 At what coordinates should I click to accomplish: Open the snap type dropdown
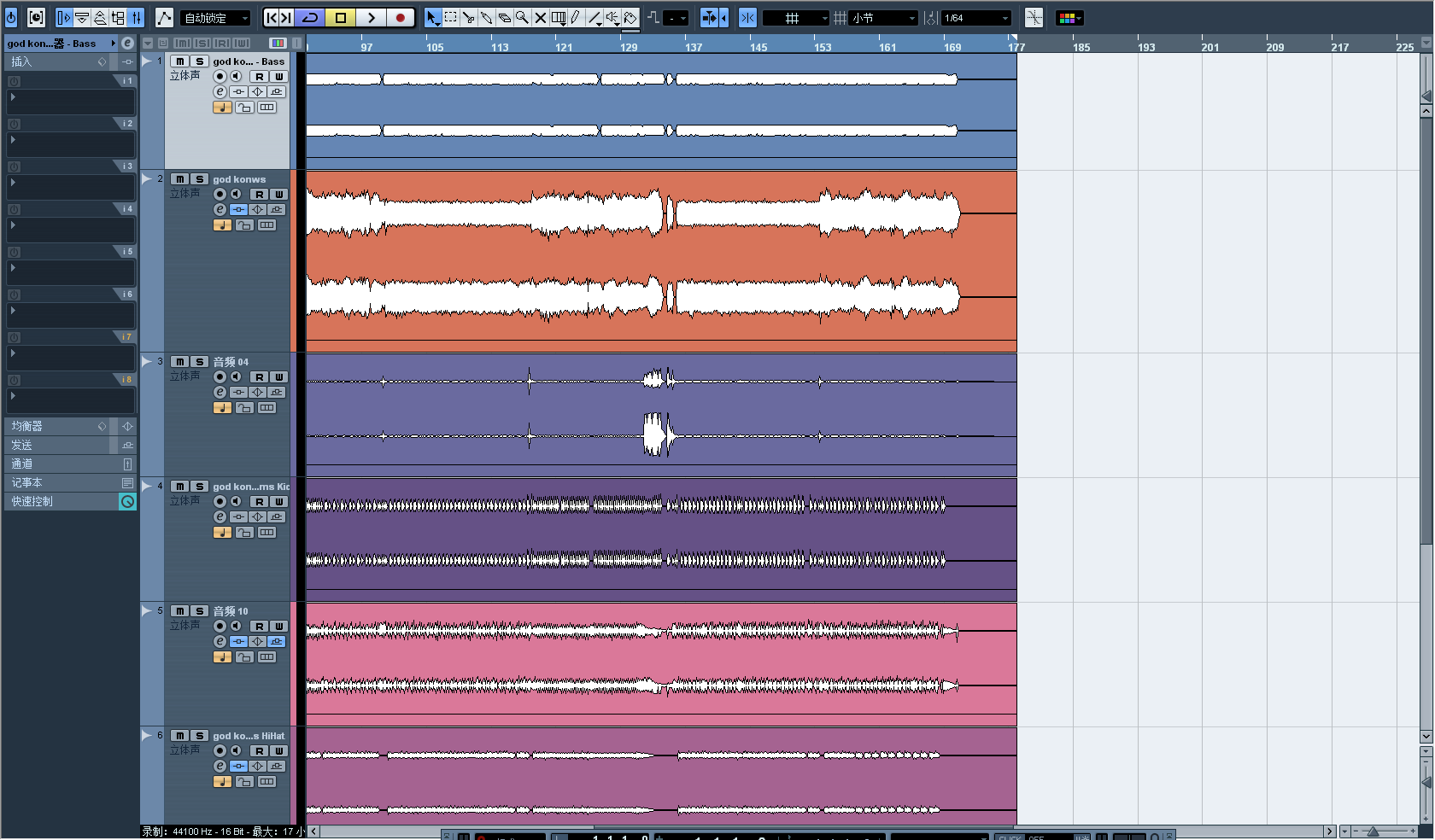click(796, 17)
